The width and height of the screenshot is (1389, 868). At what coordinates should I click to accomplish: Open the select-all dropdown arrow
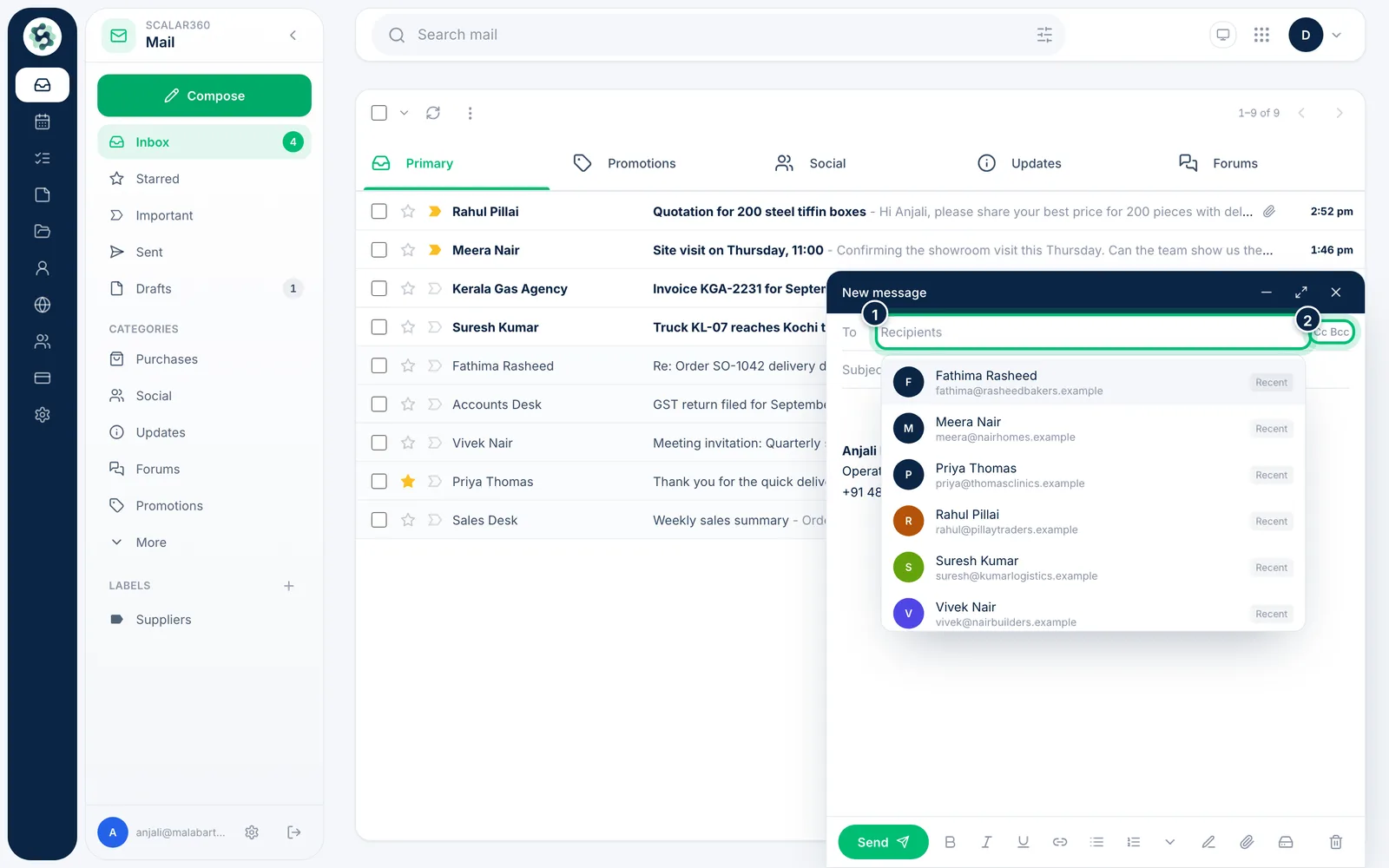click(404, 113)
